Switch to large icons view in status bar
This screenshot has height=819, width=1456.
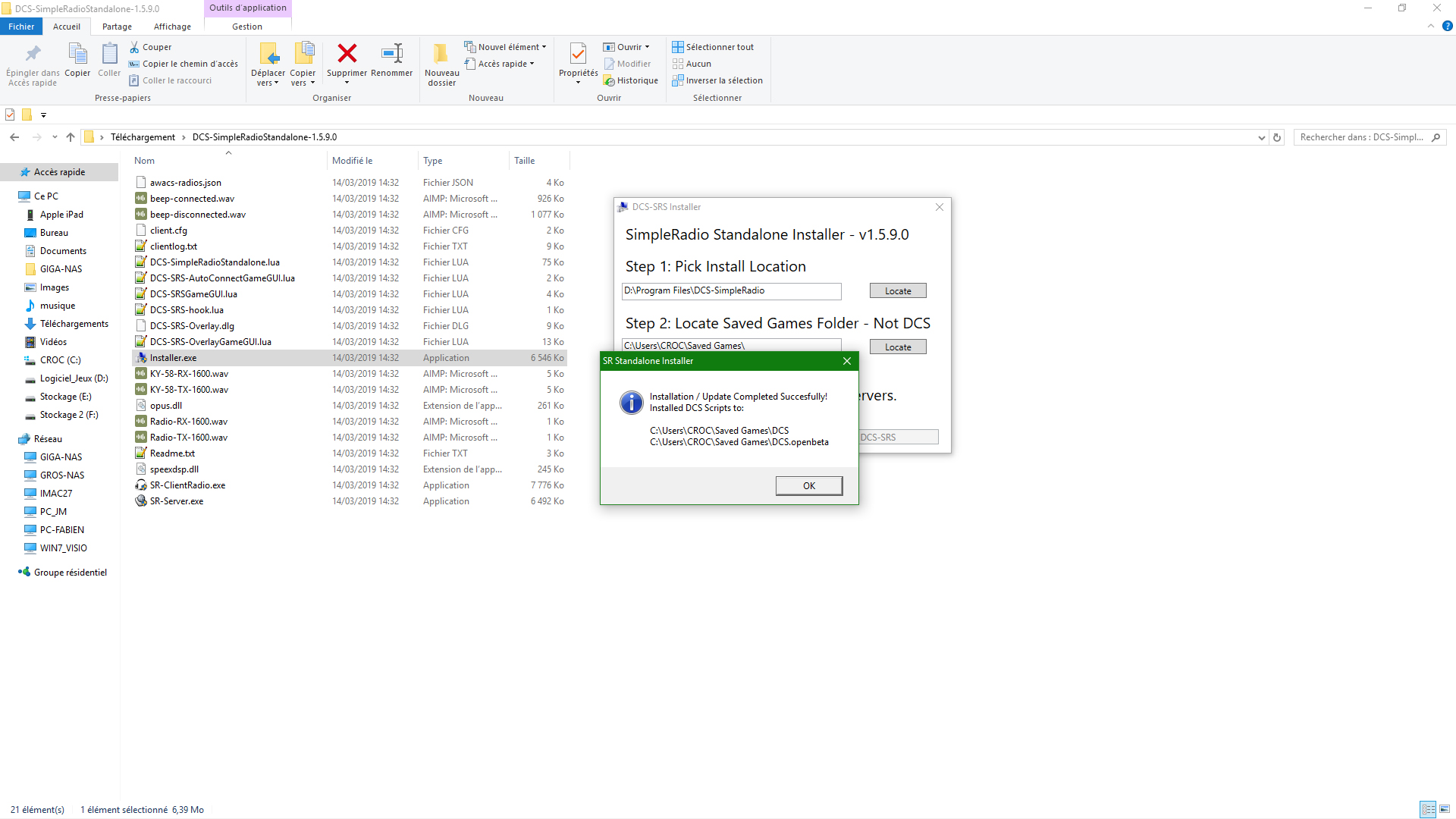click(x=1445, y=809)
